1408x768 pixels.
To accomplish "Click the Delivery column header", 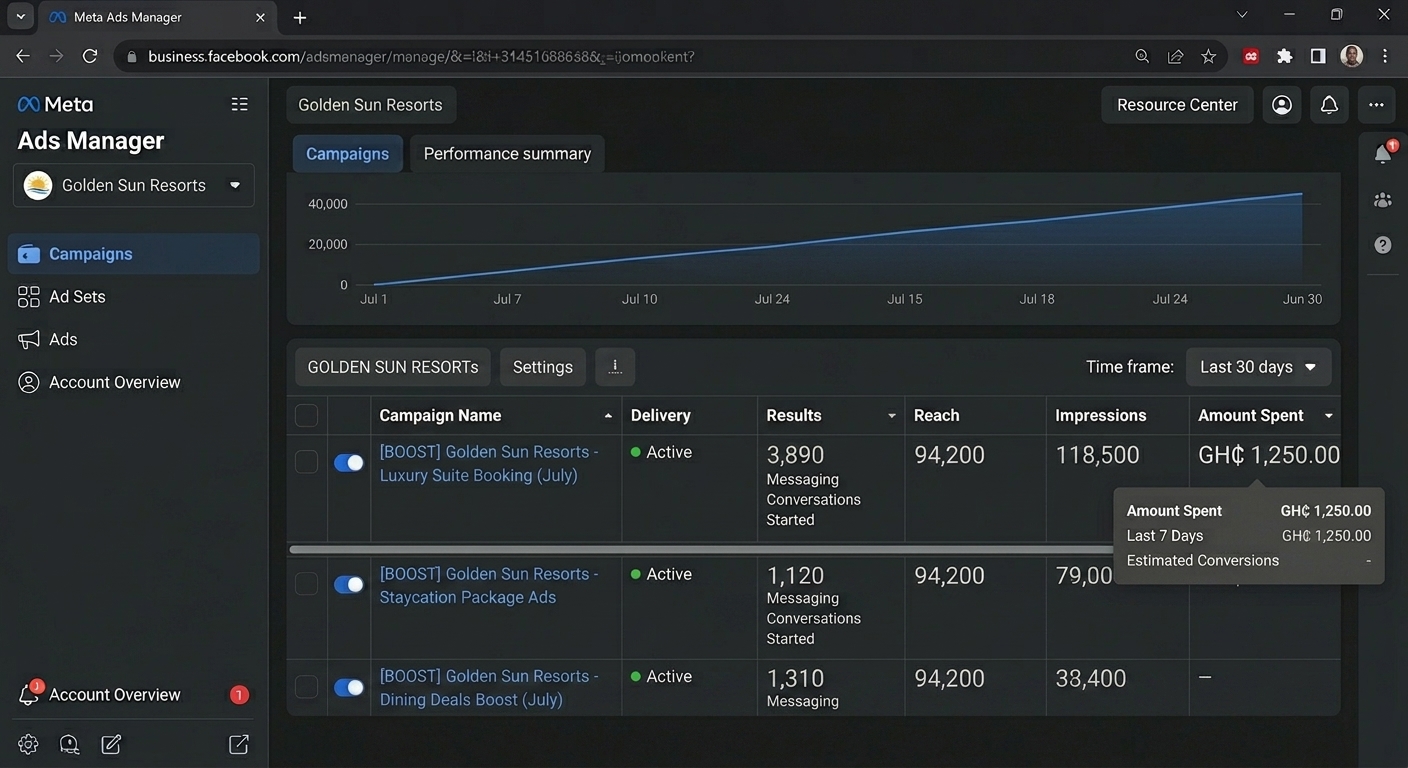I will pos(660,416).
